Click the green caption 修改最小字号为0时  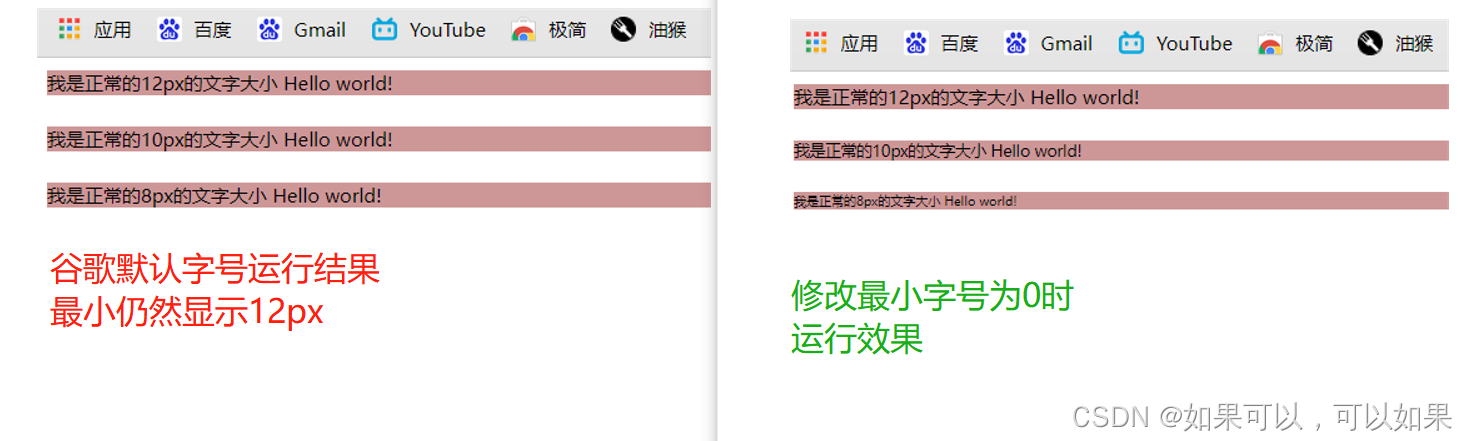(x=932, y=296)
